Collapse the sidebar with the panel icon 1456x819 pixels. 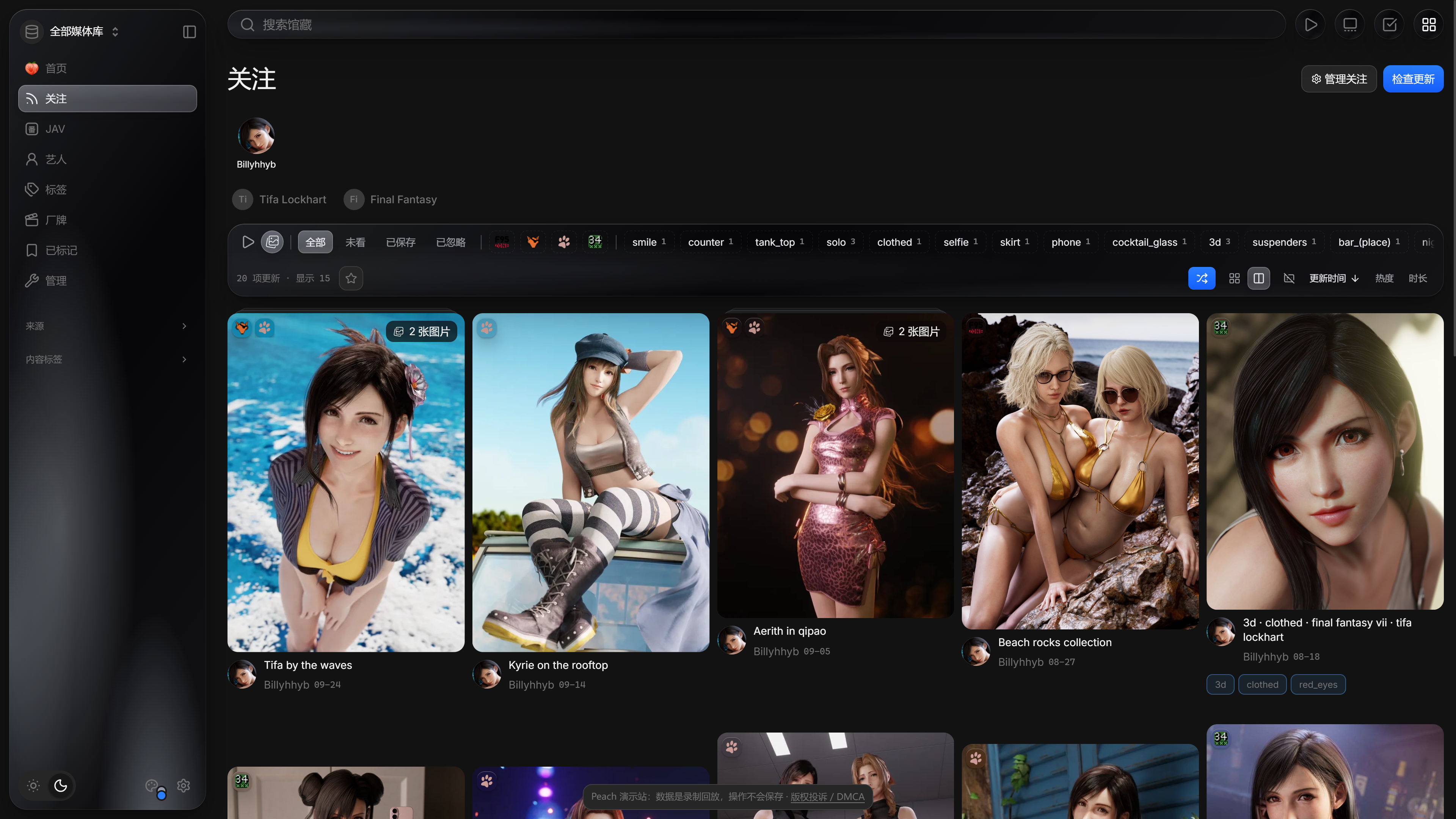(189, 31)
